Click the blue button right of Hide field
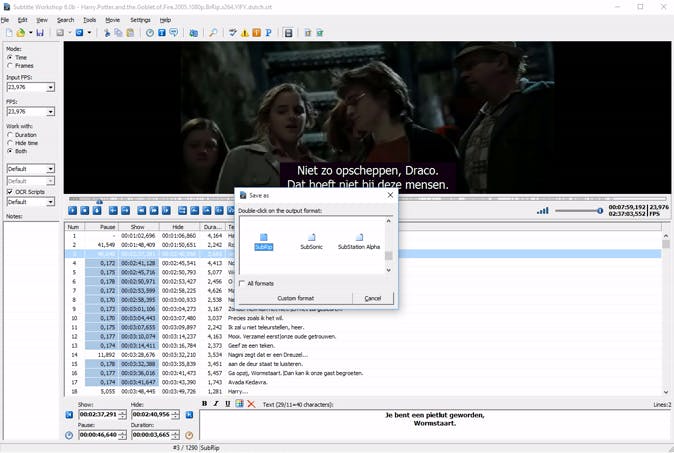674x453 pixels. point(189,415)
